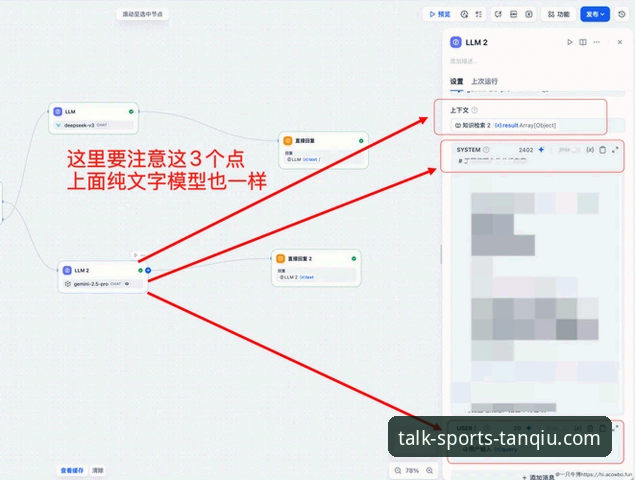Click the orange icon of 直接回复 node

(288, 141)
